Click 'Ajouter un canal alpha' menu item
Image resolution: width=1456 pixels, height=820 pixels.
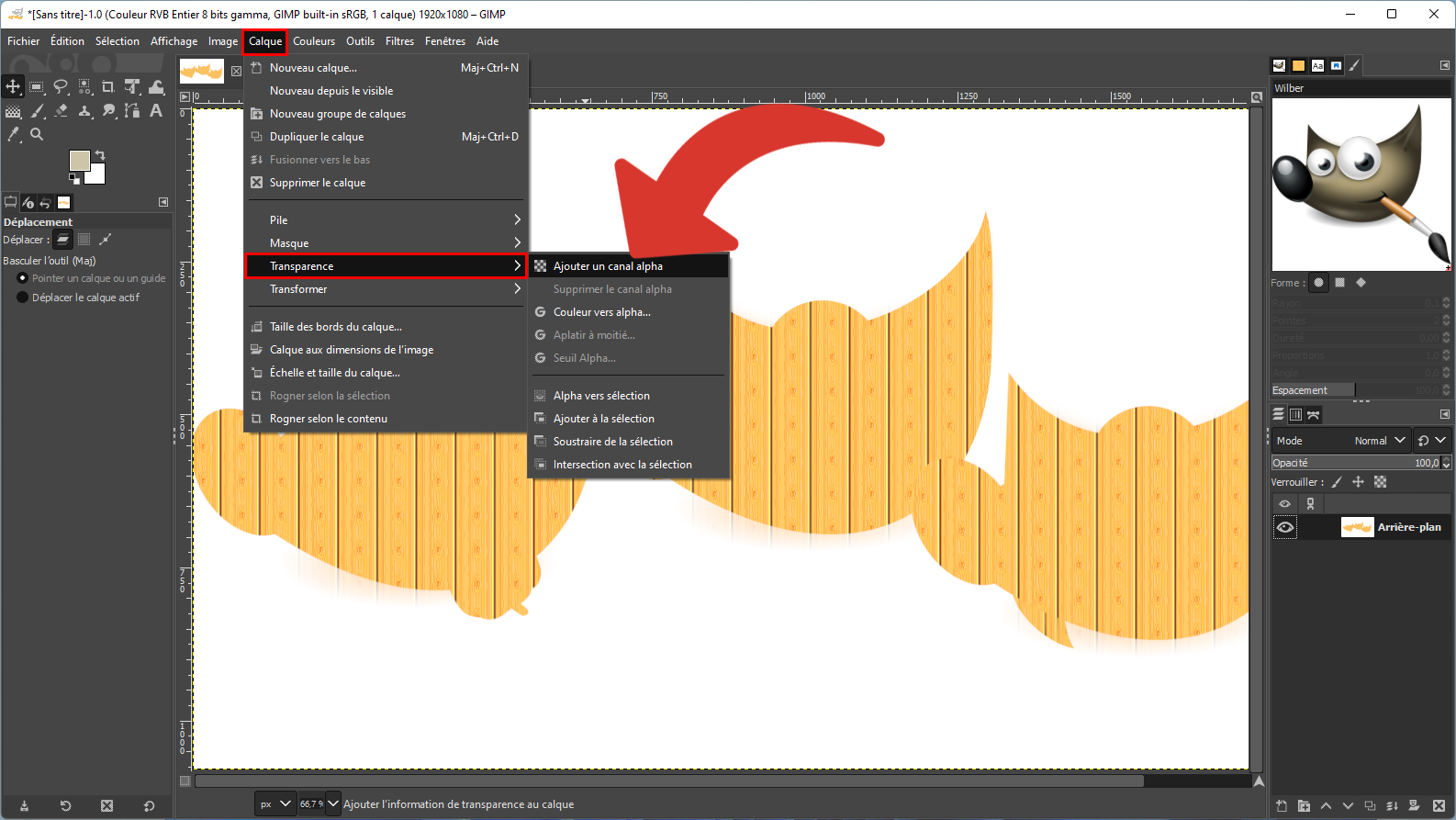click(629, 266)
